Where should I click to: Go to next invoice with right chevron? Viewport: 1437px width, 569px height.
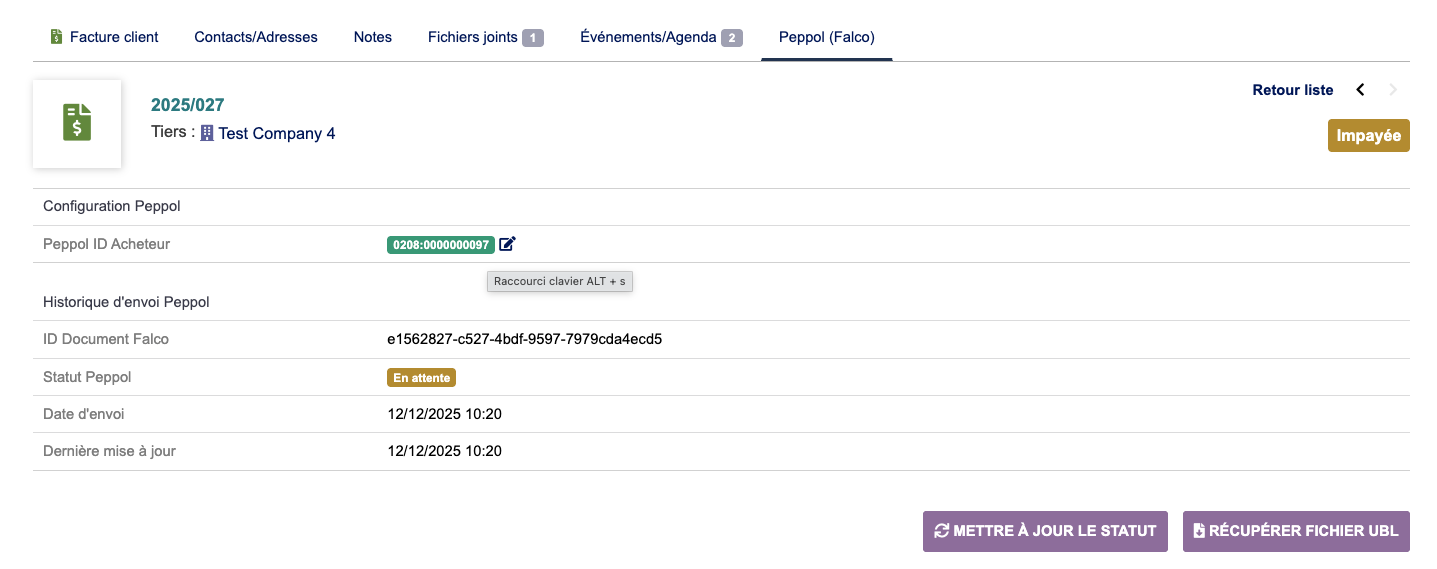[x=1393, y=90]
